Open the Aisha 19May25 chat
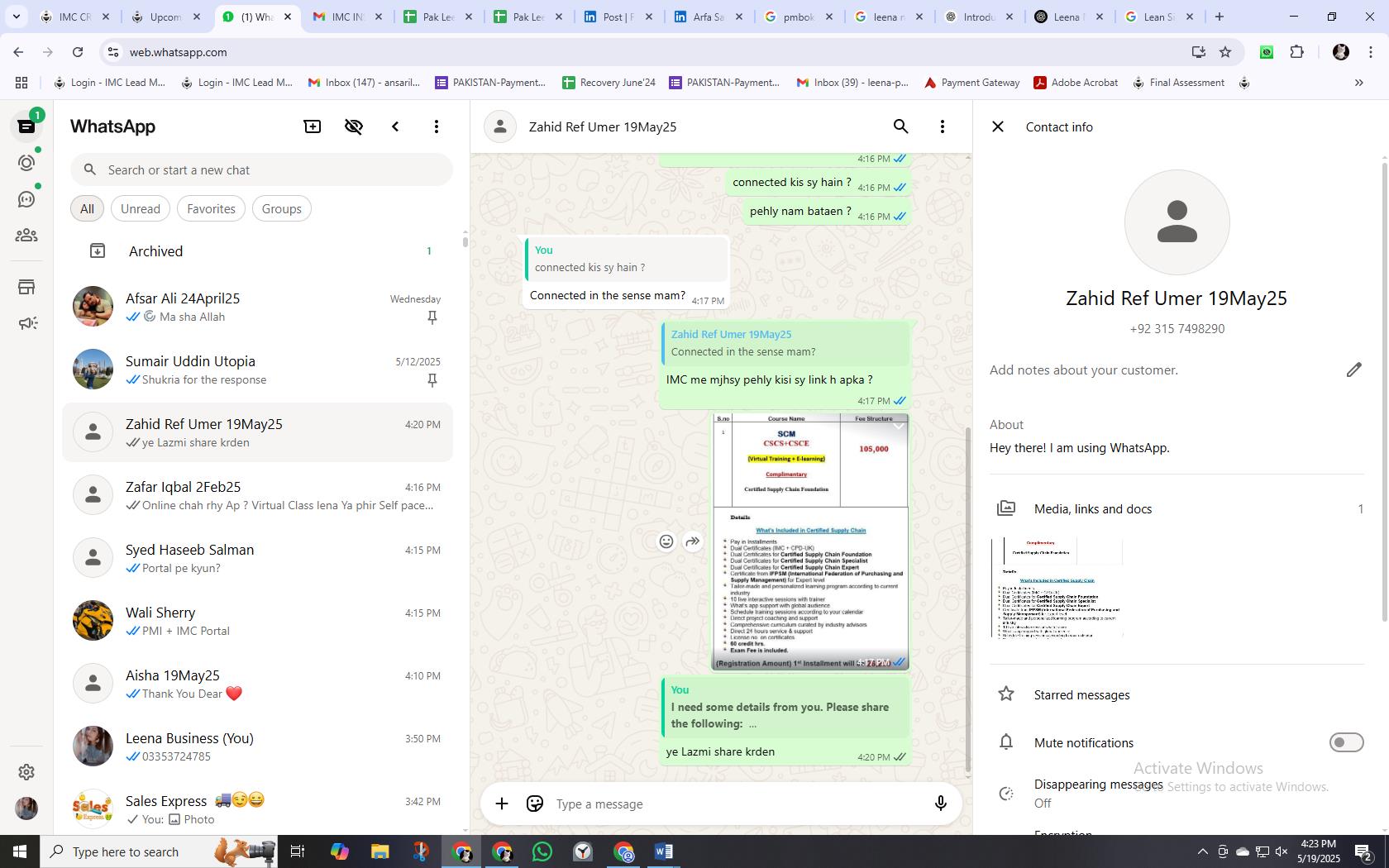This screenshot has height=868, width=1389. click(258, 684)
